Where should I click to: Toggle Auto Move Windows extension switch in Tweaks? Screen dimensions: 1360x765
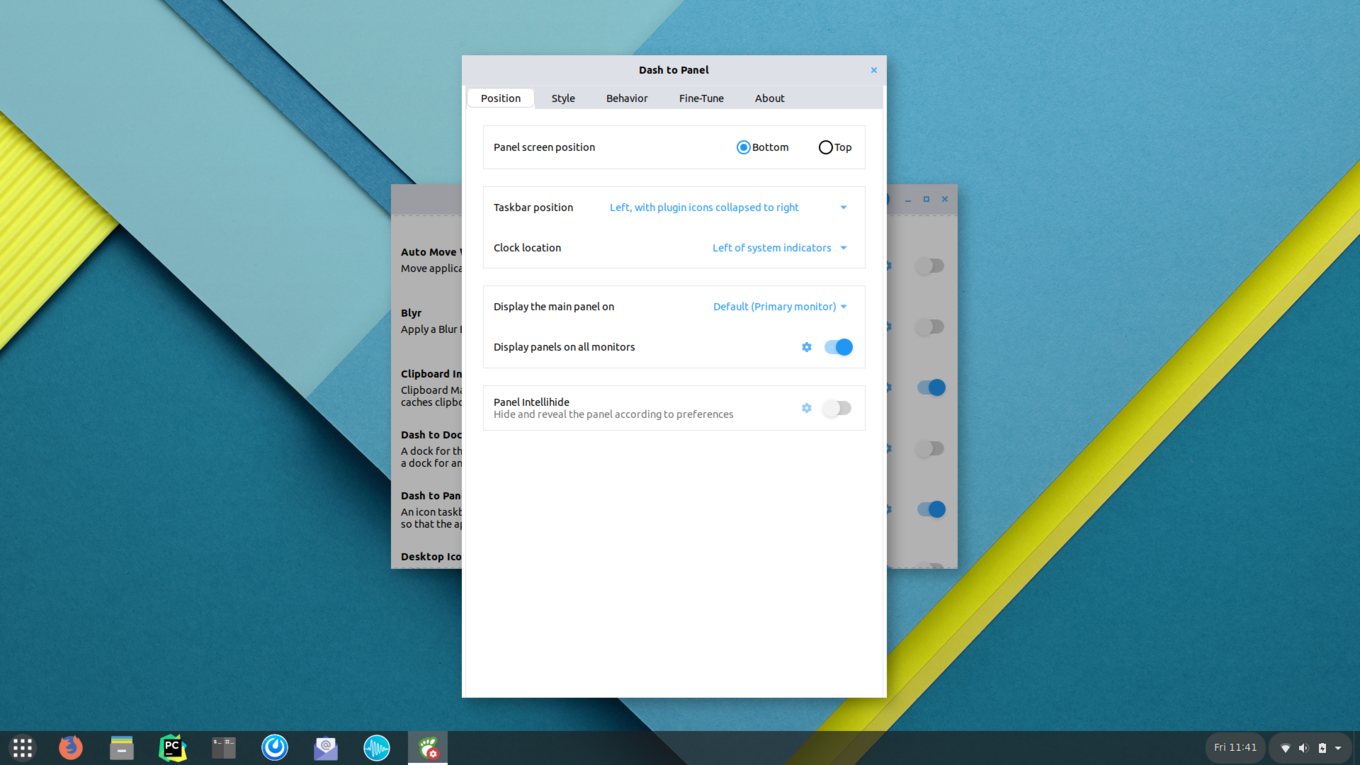[930, 266]
